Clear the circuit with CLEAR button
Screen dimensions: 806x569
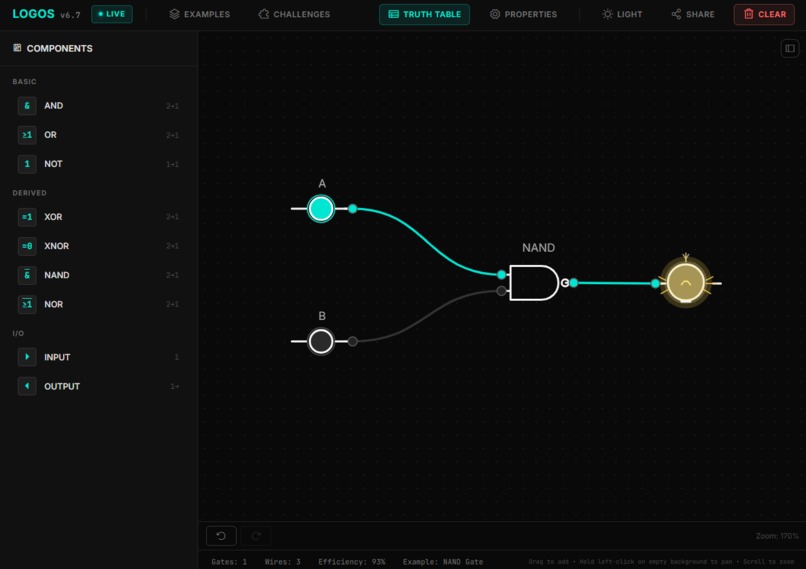click(x=764, y=14)
